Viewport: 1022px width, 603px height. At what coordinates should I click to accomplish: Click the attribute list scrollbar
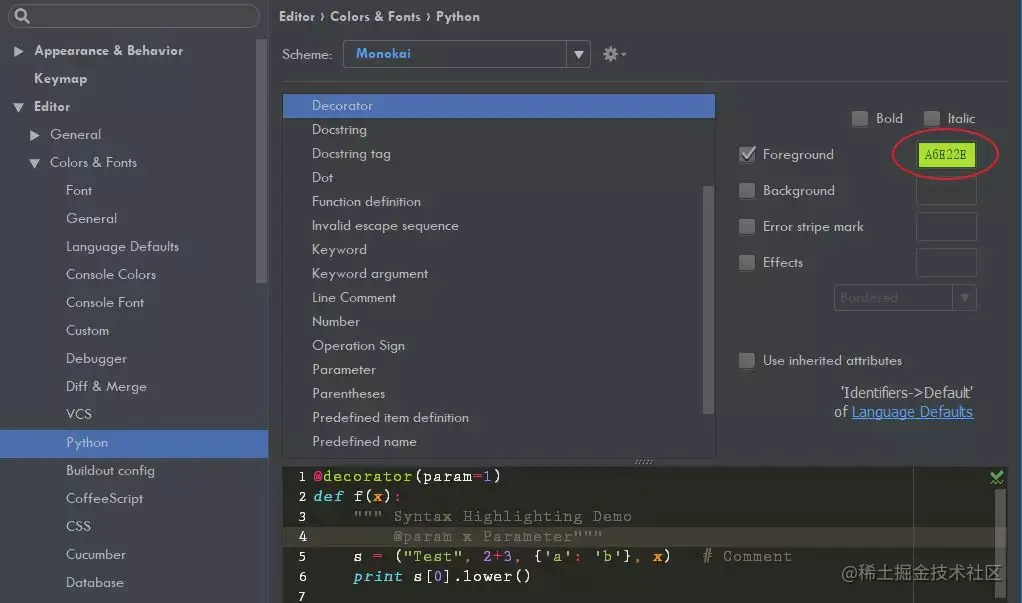coord(708,300)
